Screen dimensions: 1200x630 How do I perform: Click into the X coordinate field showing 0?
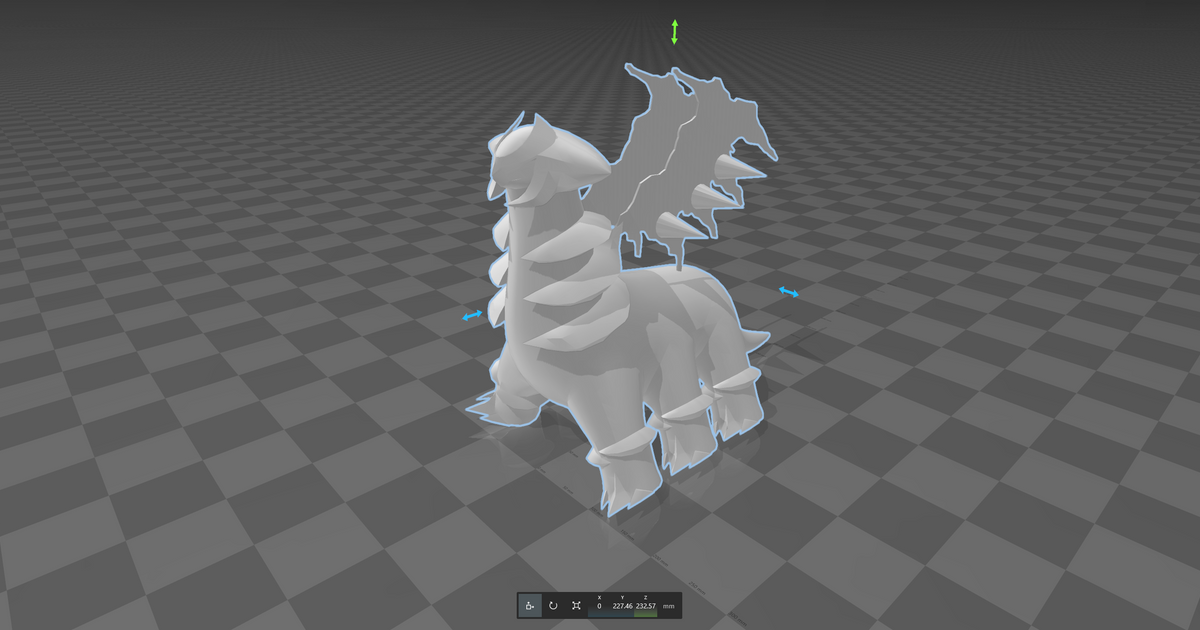pyautogui.click(x=599, y=607)
